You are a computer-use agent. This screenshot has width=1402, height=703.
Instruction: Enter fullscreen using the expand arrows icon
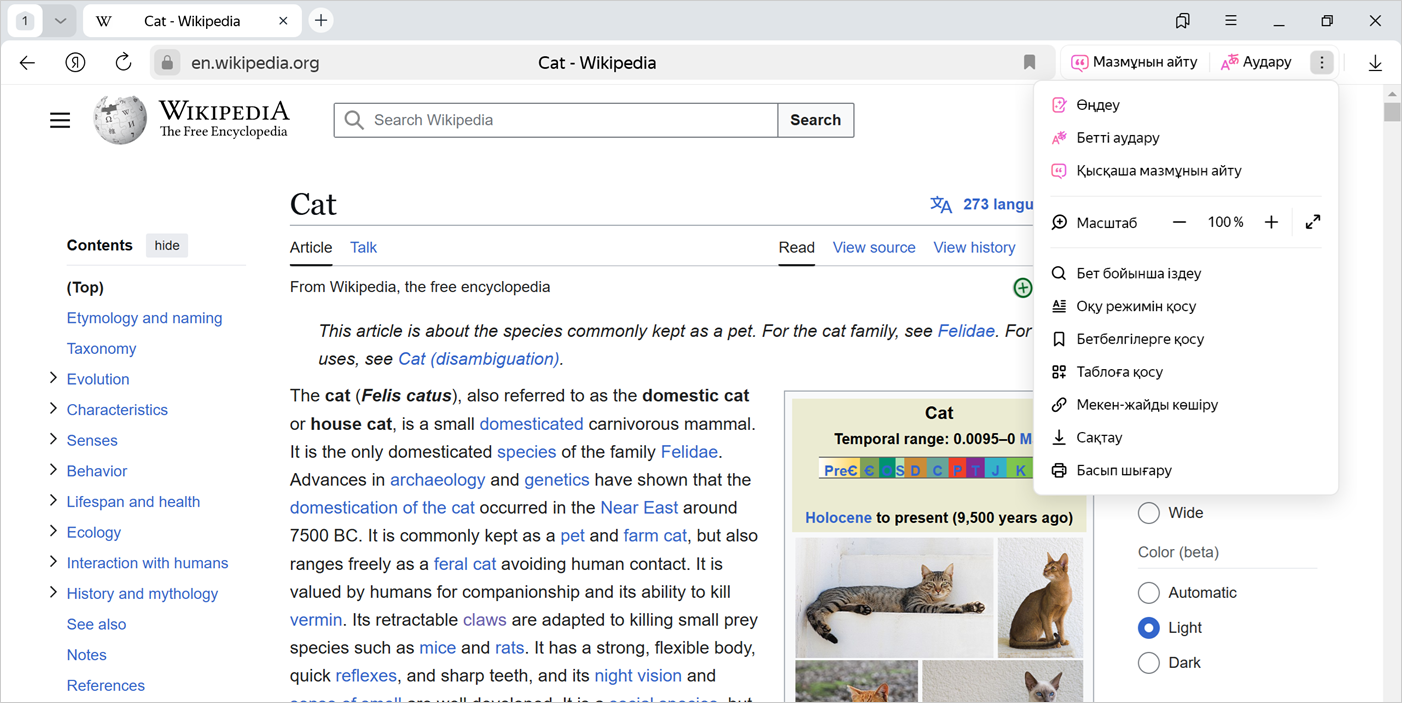tap(1312, 222)
